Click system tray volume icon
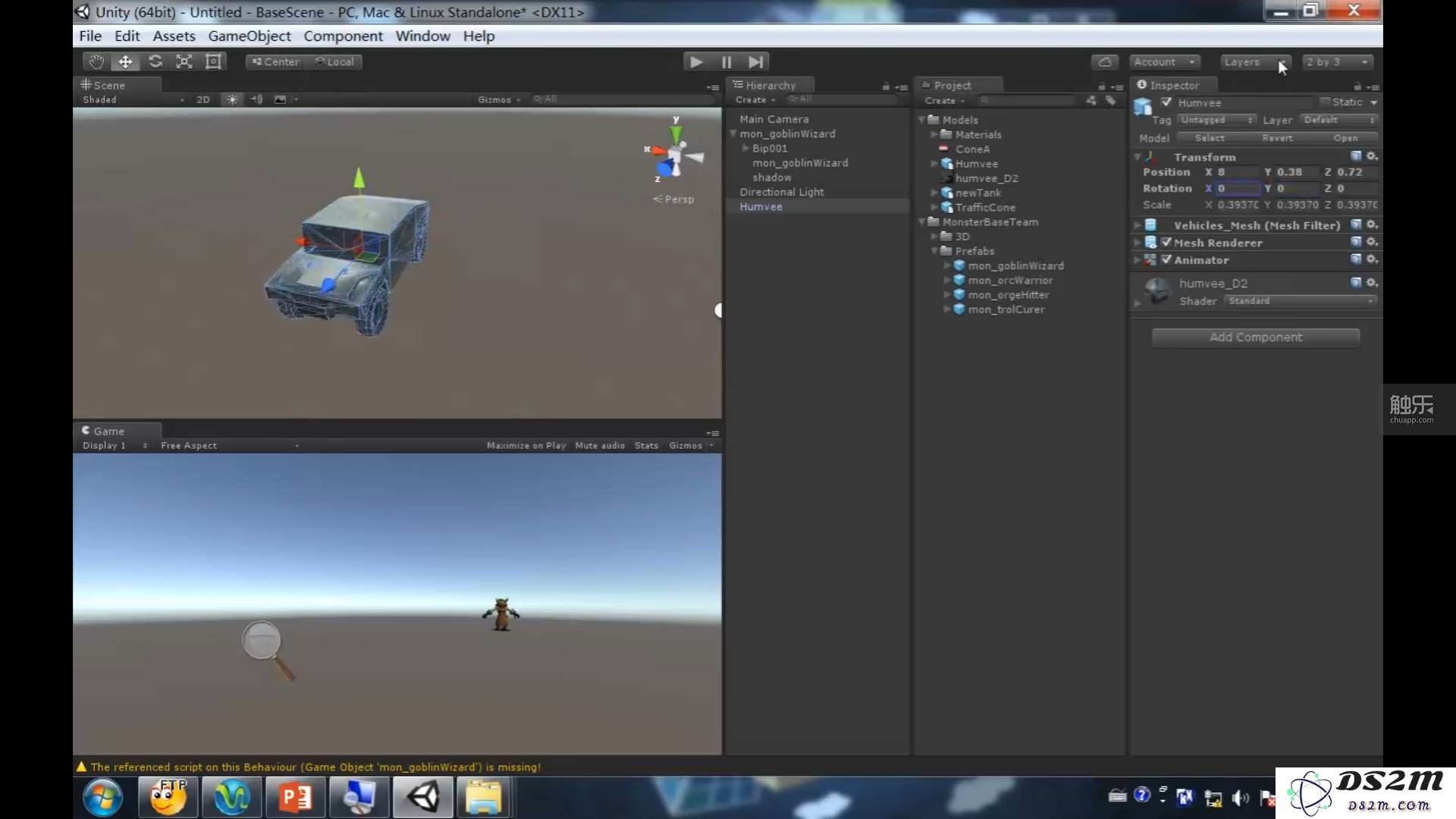 [x=1241, y=798]
